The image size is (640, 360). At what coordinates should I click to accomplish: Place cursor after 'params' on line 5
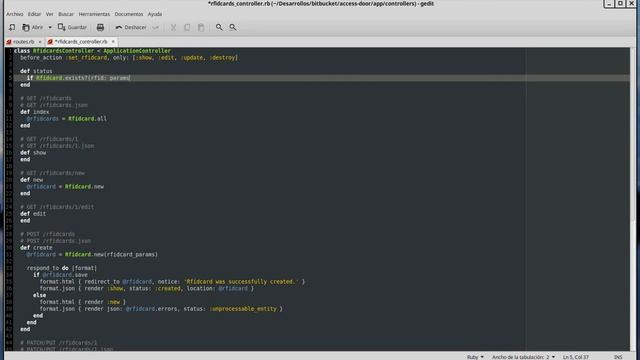point(130,78)
